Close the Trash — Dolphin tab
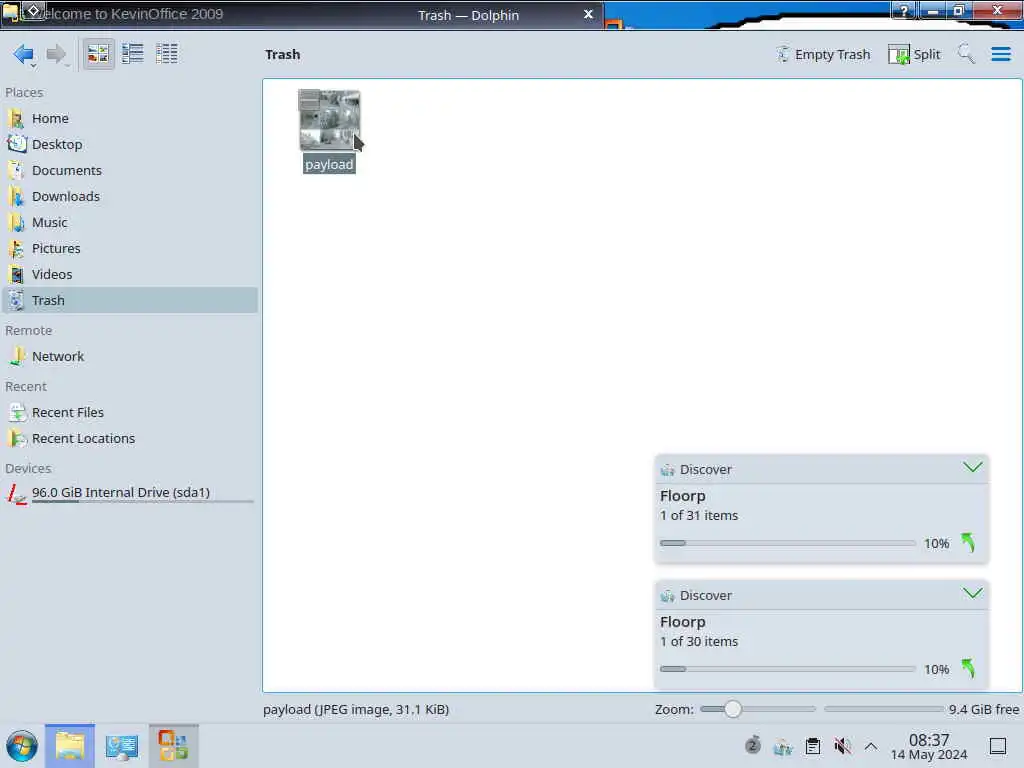The width and height of the screenshot is (1024, 768). pos(588,14)
